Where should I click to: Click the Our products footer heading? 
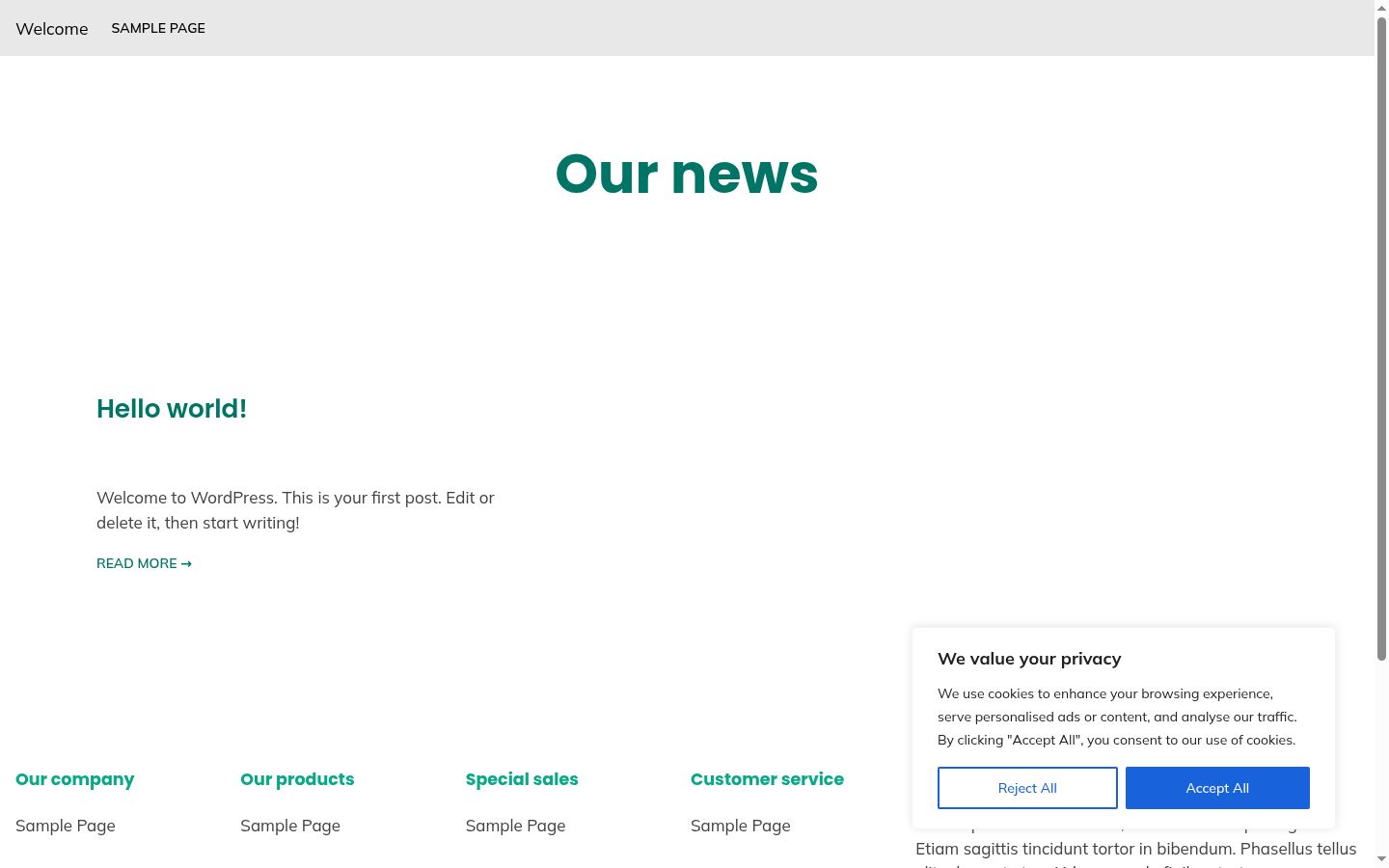(297, 779)
